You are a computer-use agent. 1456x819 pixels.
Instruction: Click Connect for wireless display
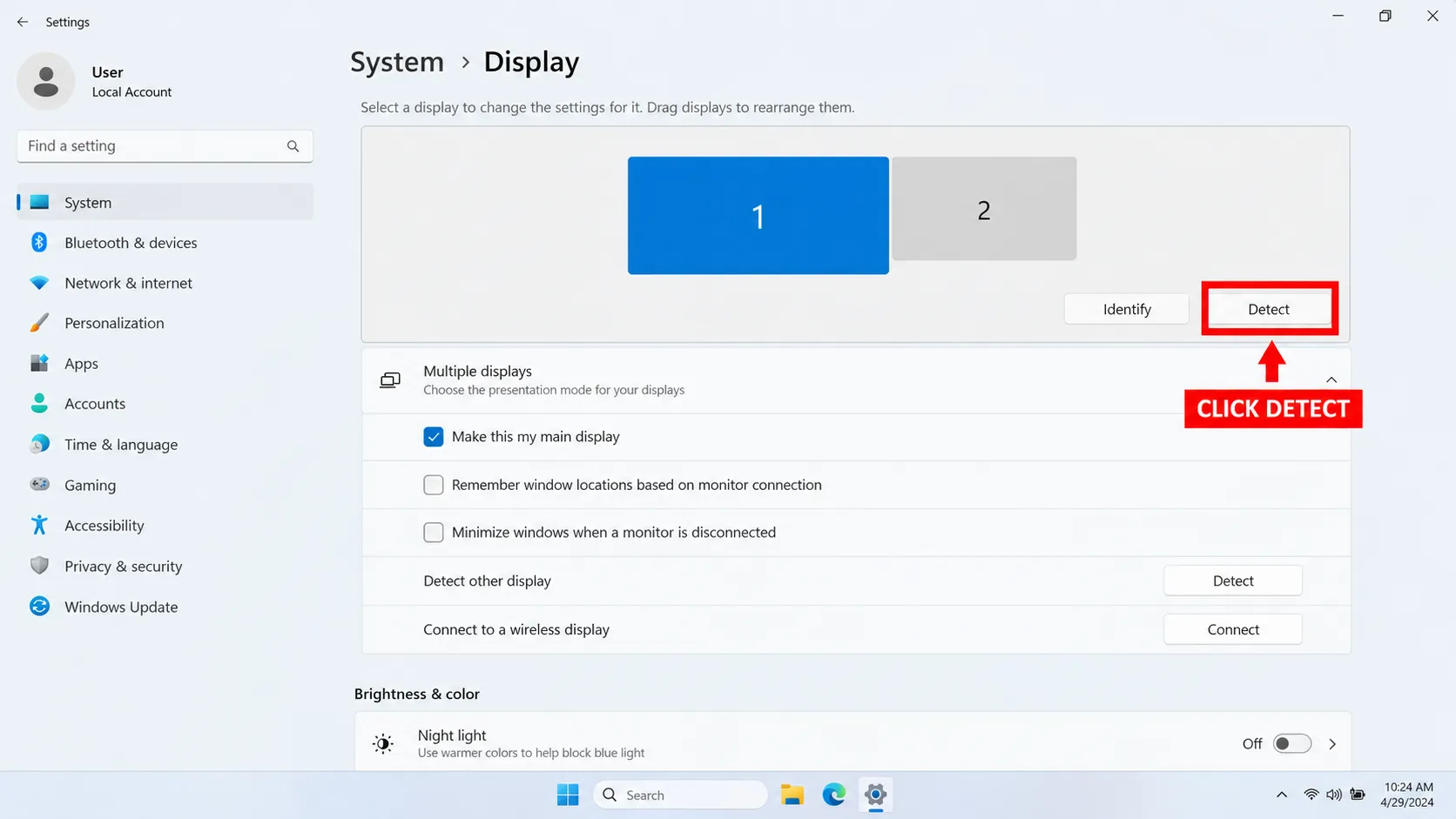(1233, 629)
